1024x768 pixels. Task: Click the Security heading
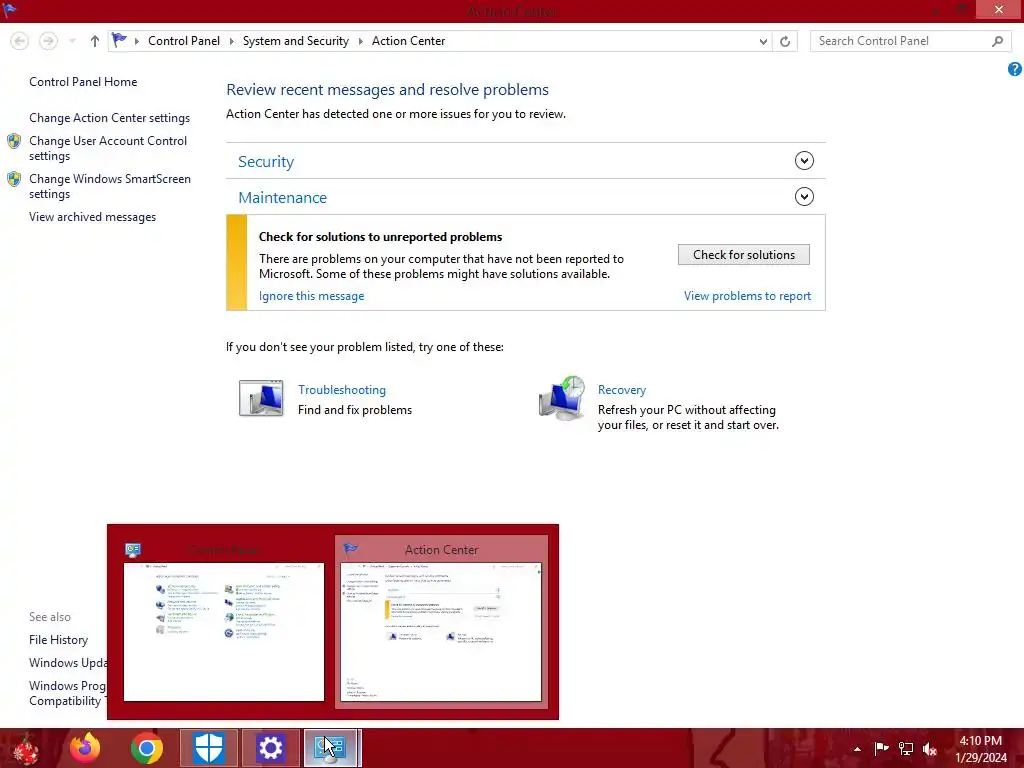tap(266, 161)
